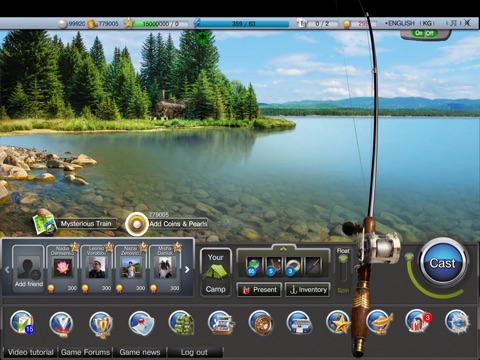Click the pearl currency icon in top bar
480x360 pixels.
pos(62,24)
